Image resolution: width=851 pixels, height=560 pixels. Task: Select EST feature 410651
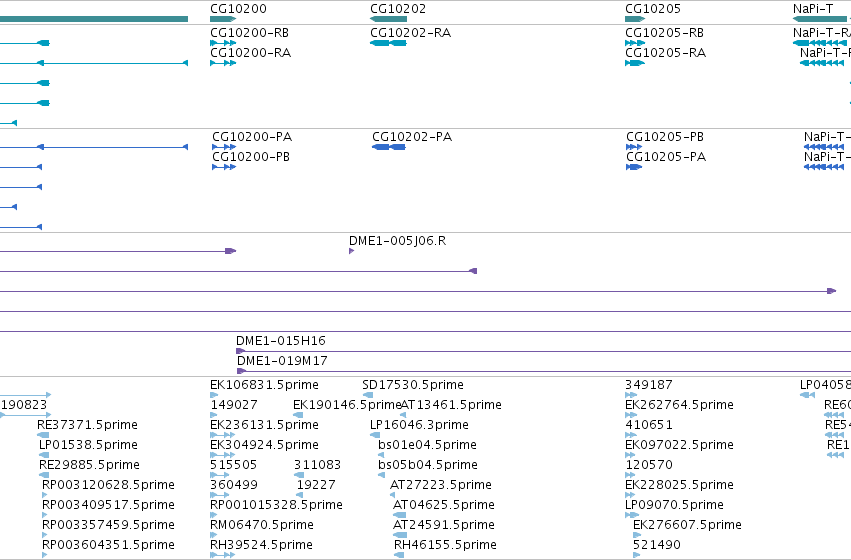[649, 425]
